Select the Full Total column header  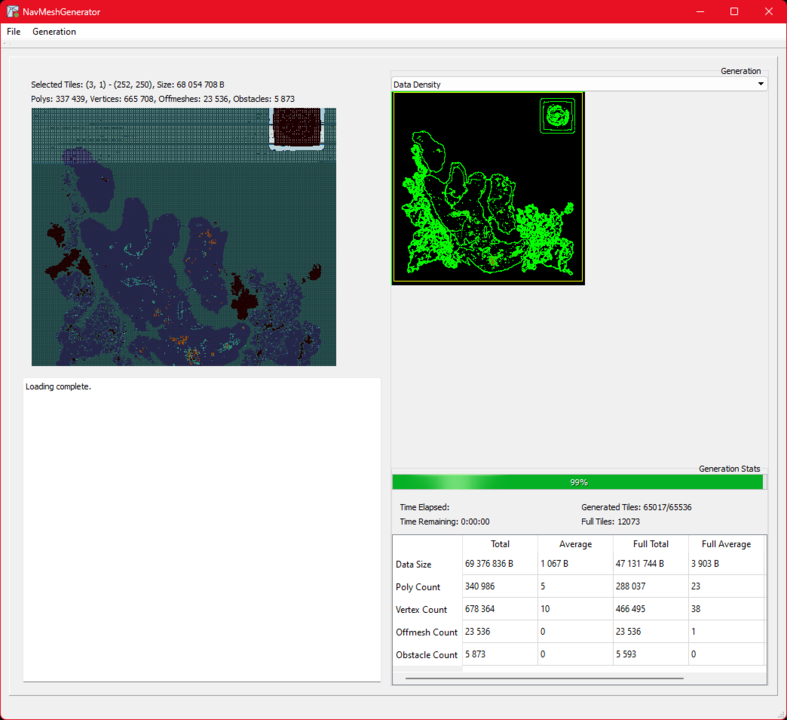click(650, 544)
